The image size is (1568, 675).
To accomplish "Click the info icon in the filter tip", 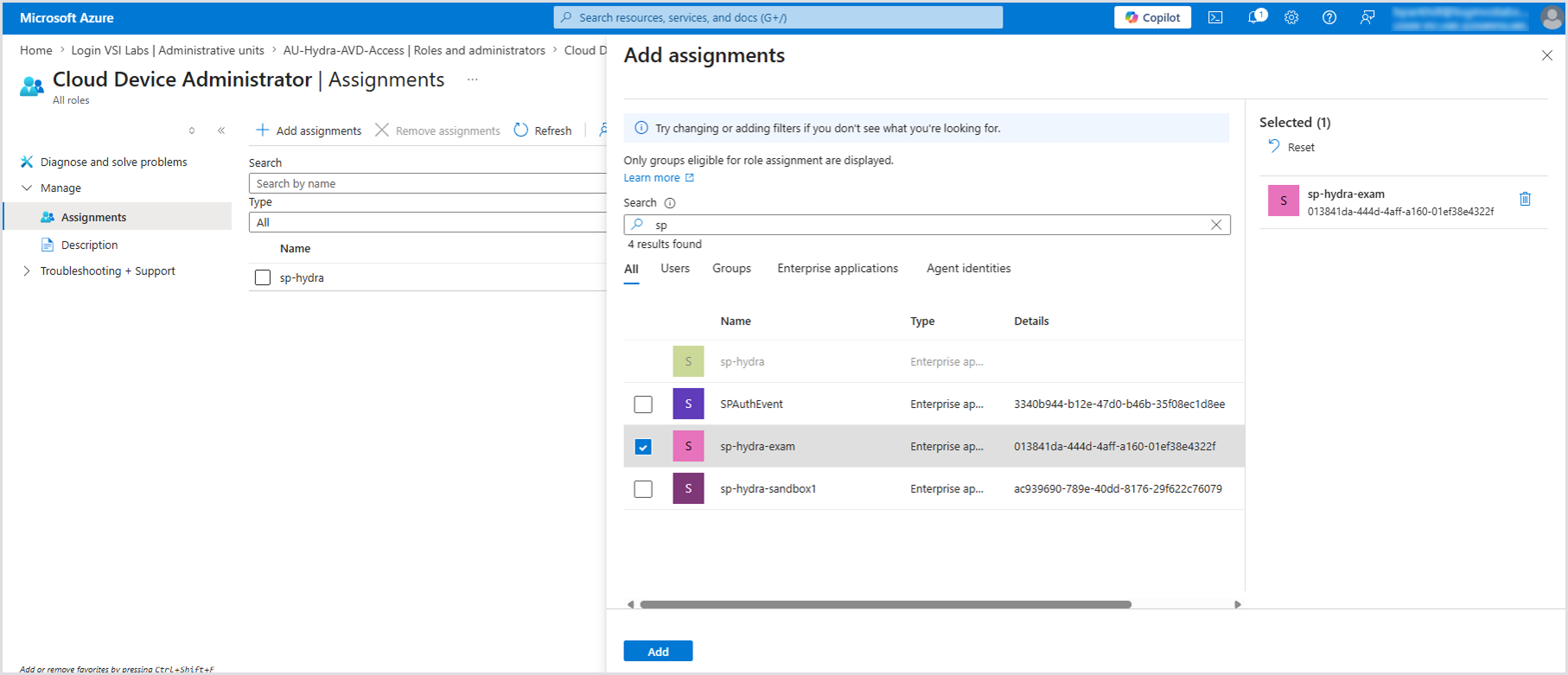I will point(641,128).
